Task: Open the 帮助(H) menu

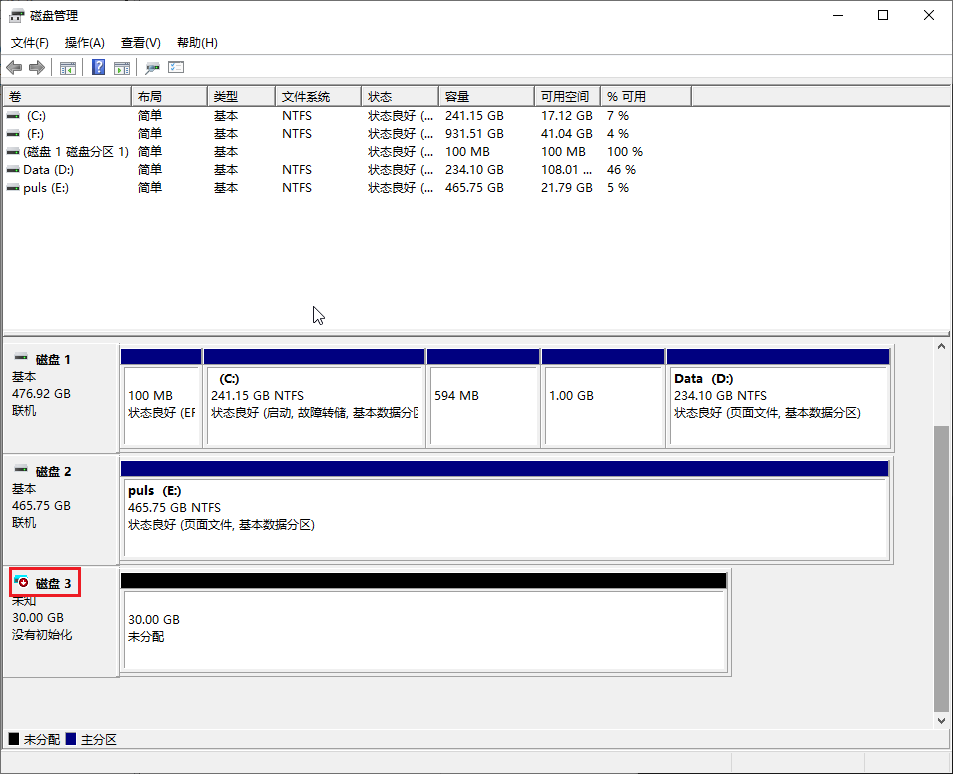Action: (197, 43)
